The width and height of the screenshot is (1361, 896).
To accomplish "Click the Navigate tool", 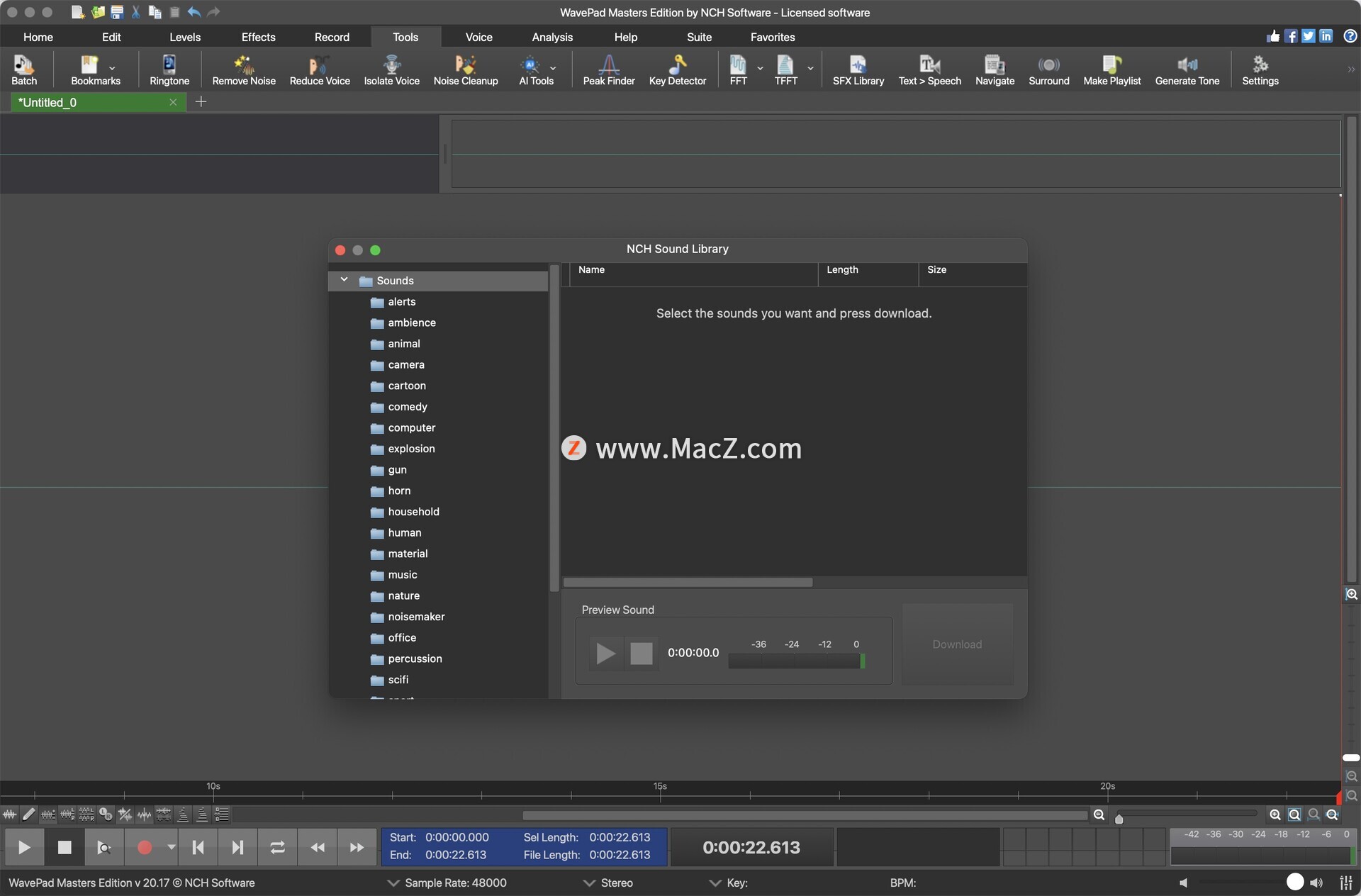I will click(995, 70).
